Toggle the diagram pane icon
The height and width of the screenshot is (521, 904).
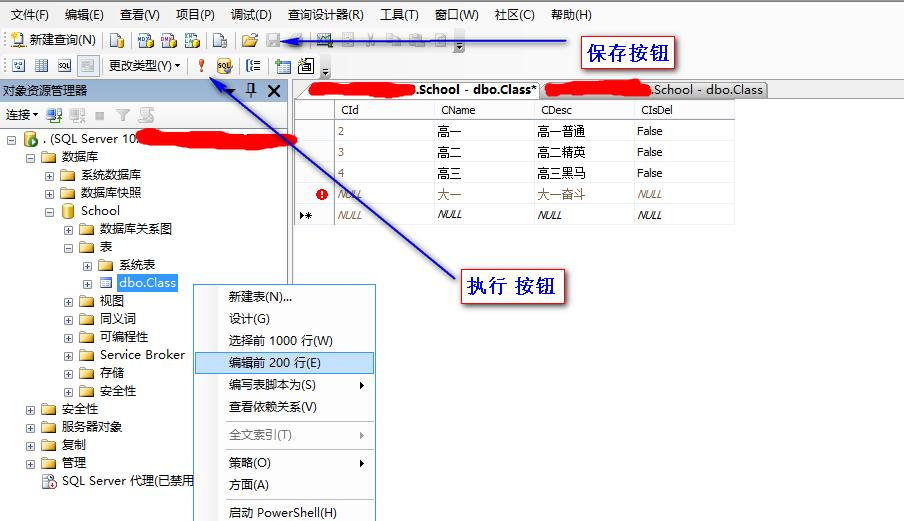click(x=18, y=66)
